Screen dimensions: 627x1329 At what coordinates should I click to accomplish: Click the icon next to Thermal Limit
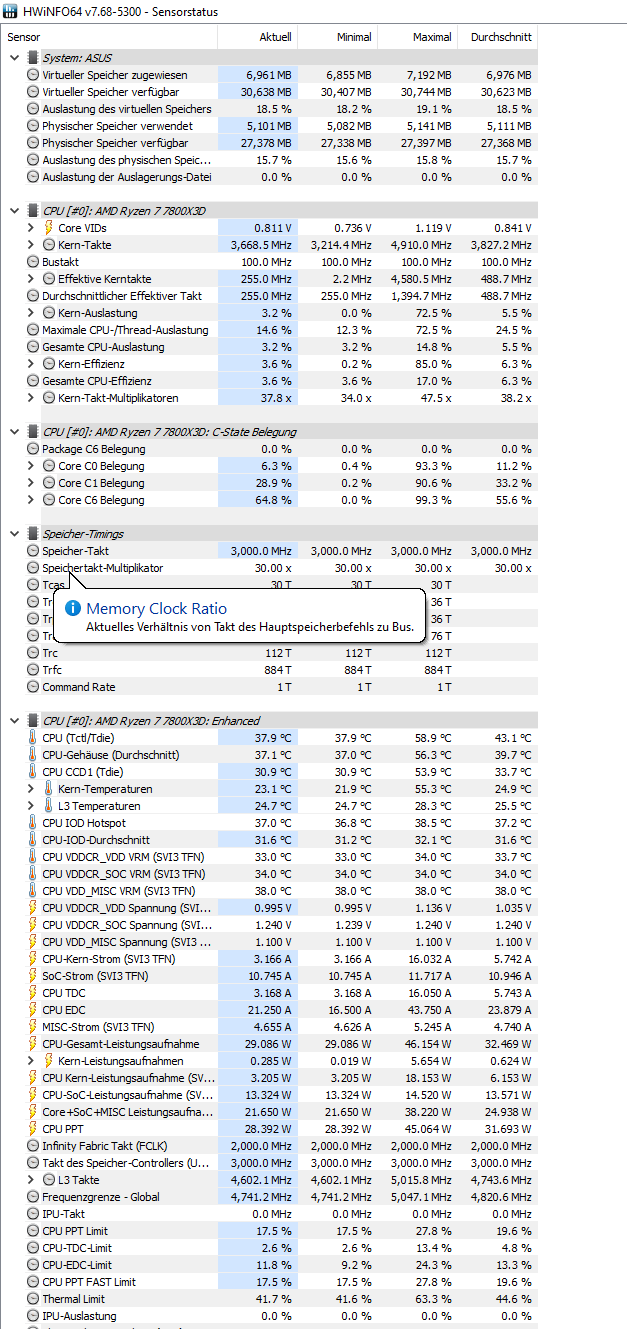click(33, 1299)
